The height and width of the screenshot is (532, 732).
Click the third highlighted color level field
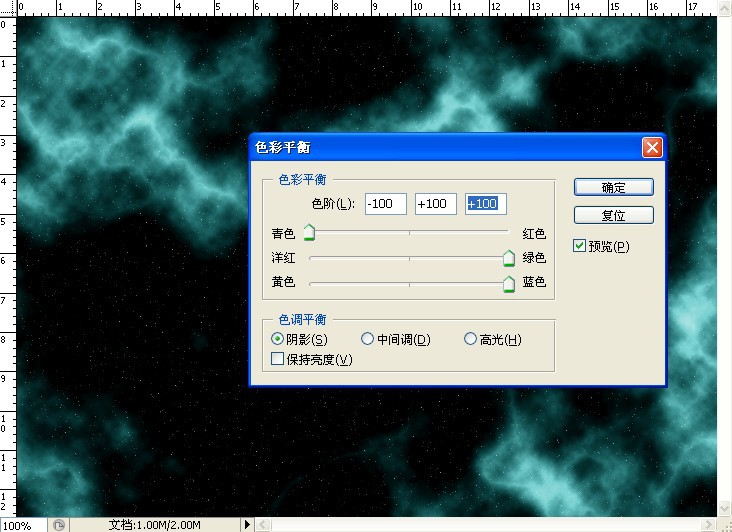486,204
